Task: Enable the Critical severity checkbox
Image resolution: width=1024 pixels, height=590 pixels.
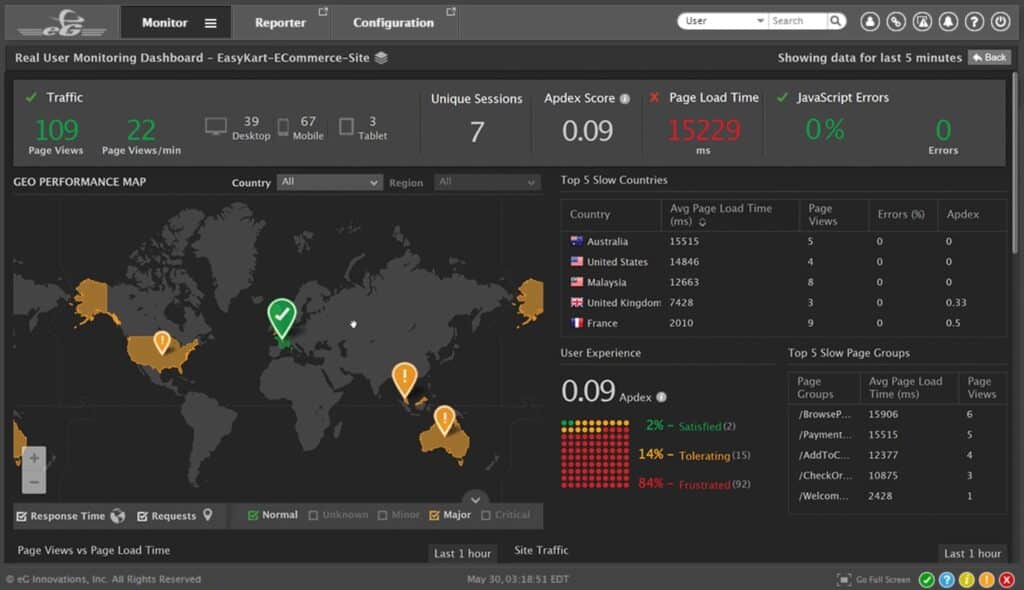Action: pyautogui.click(x=484, y=516)
